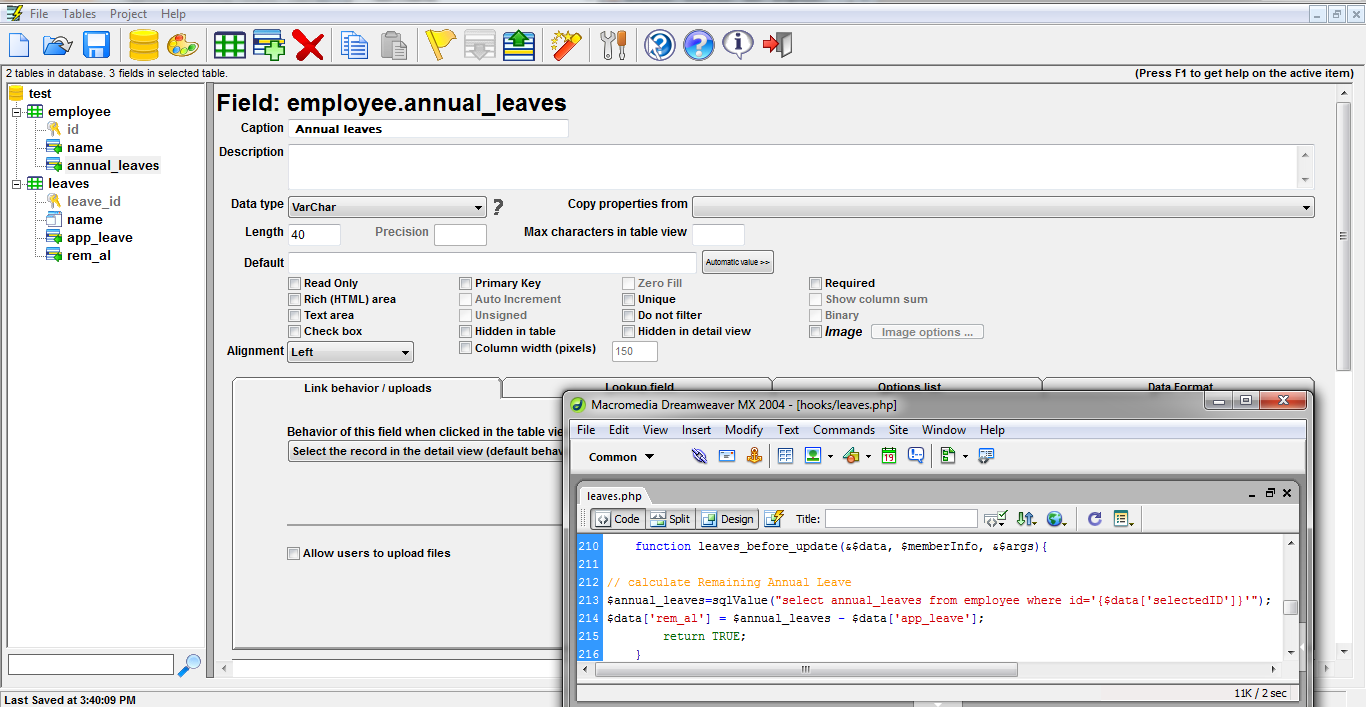Refresh Design View icon in Dreamweaver
The width and height of the screenshot is (1366, 707).
(1094, 519)
